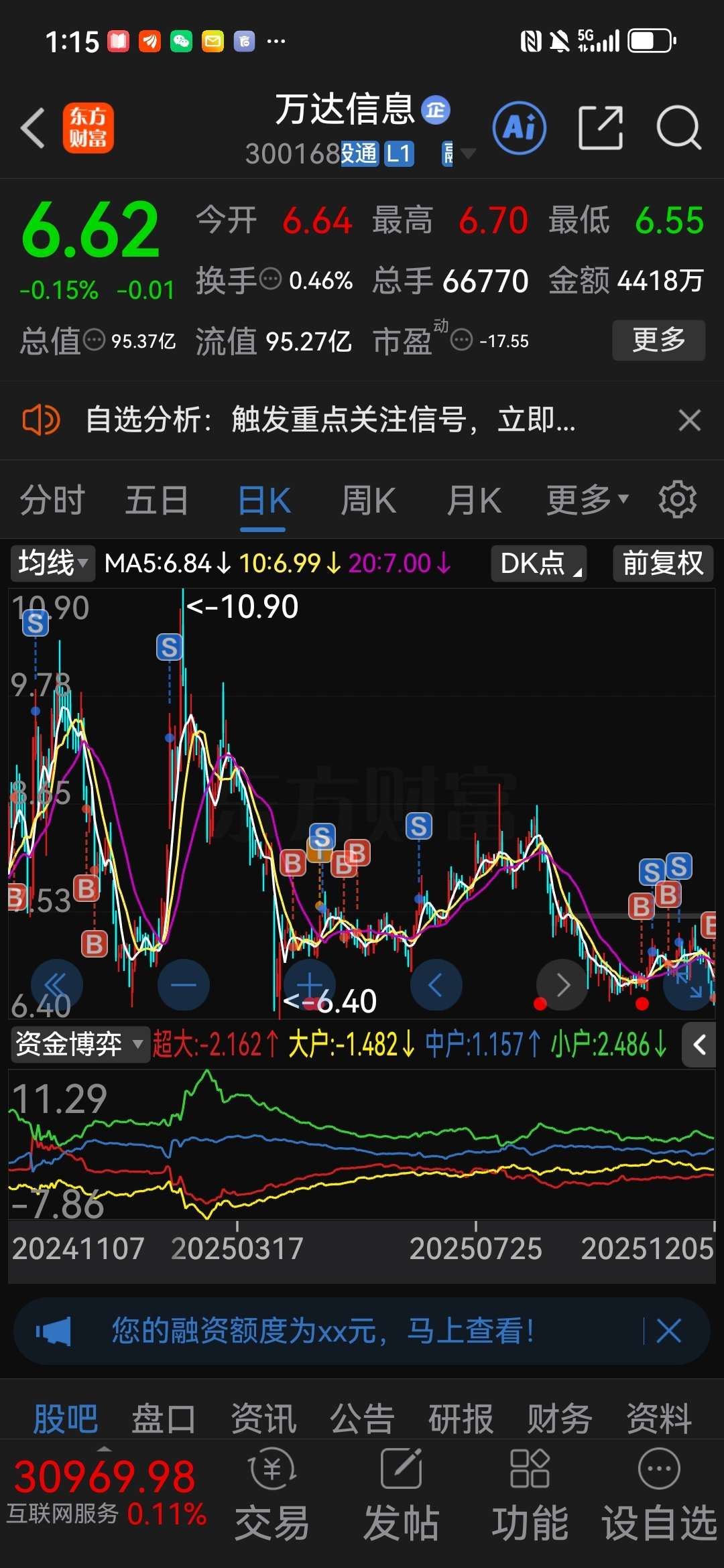Open stock search magnifier icon
The image size is (724, 1568).
pos(678,127)
